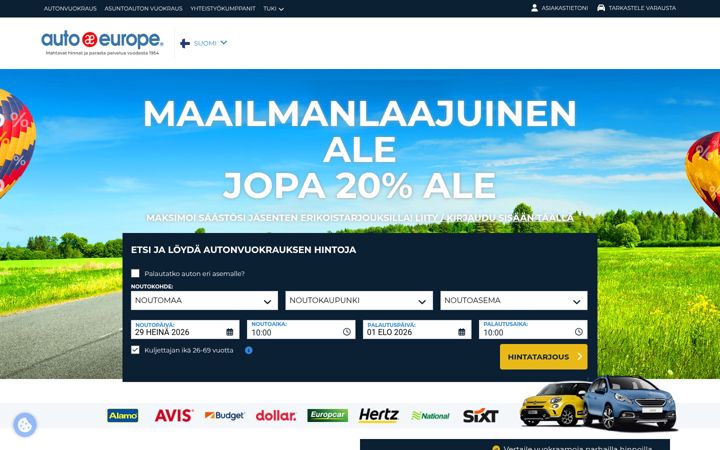Open YHTEISTYÖKUMPPANIT menu item

tap(223, 8)
